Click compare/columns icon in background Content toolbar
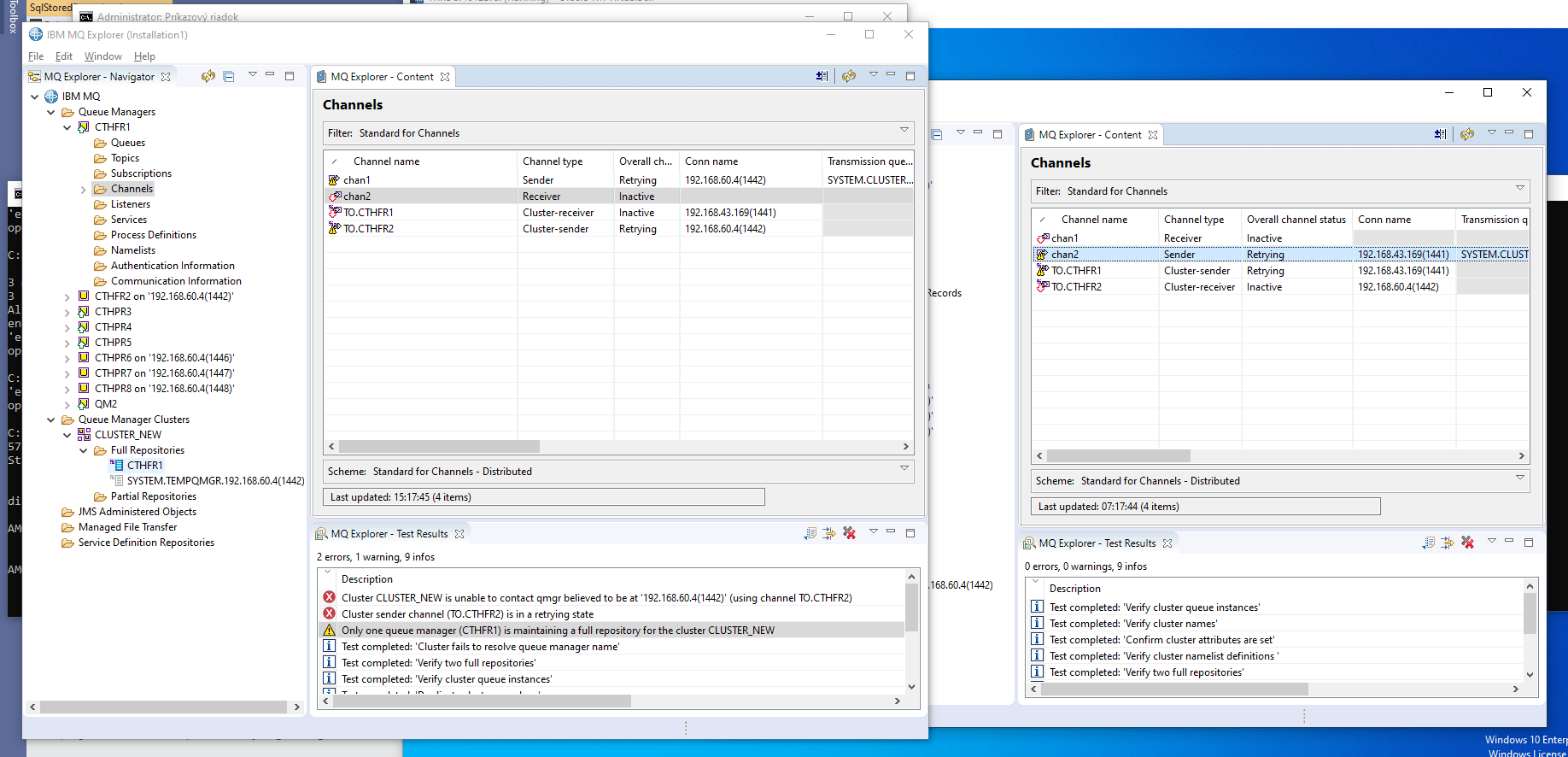The height and width of the screenshot is (757, 1568). (x=1441, y=134)
